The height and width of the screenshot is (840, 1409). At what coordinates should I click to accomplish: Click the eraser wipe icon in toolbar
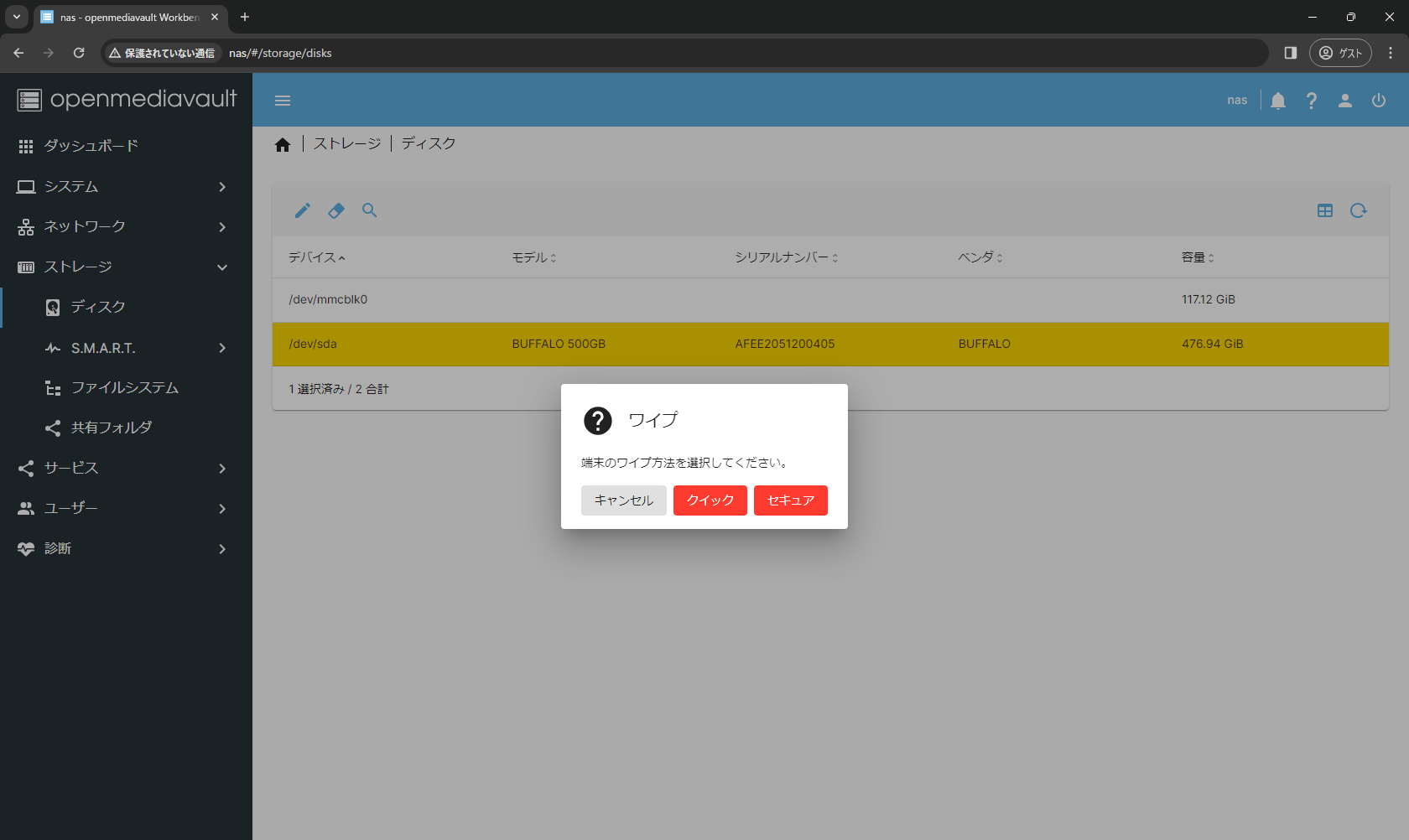point(336,210)
